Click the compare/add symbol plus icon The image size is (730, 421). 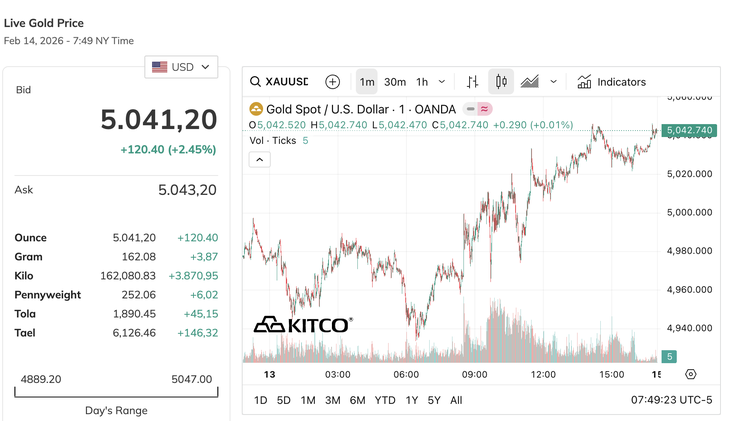click(333, 82)
